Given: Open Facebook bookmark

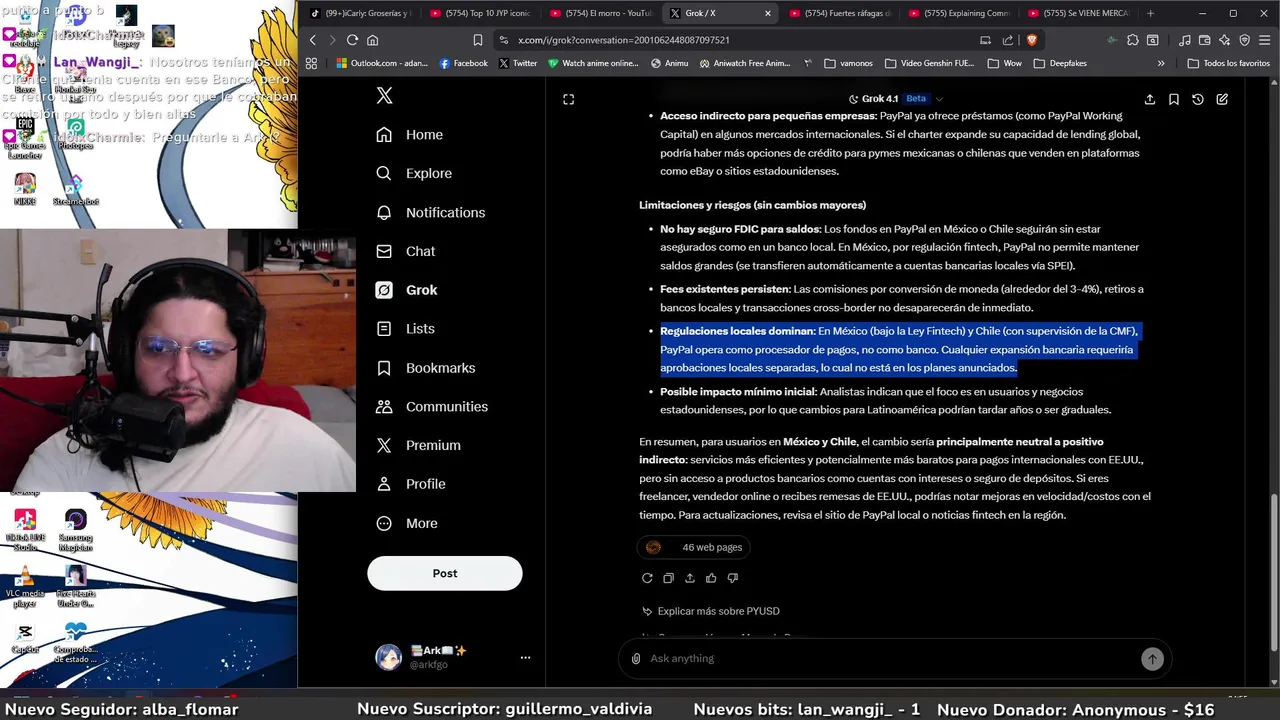Looking at the screenshot, I should 464,63.
